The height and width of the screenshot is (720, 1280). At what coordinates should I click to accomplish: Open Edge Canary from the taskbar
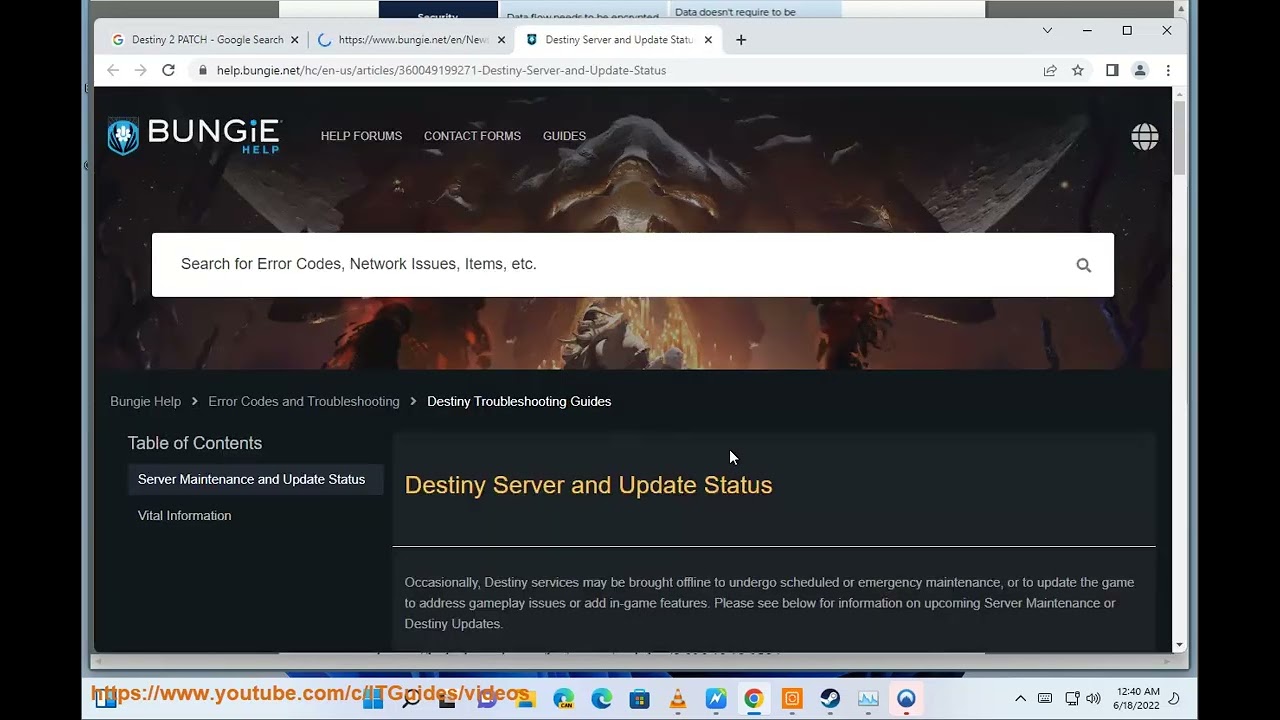tap(564, 699)
